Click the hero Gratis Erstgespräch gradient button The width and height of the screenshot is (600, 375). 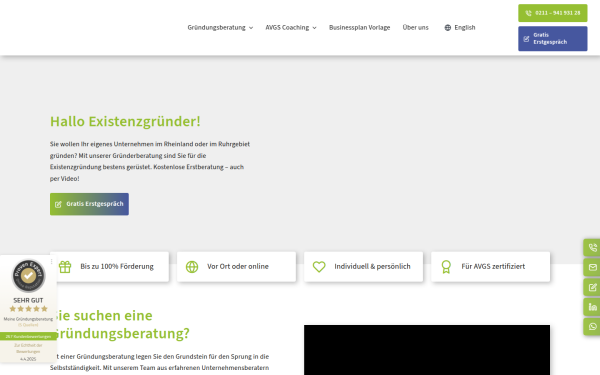pyautogui.click(x=89, y=204)
